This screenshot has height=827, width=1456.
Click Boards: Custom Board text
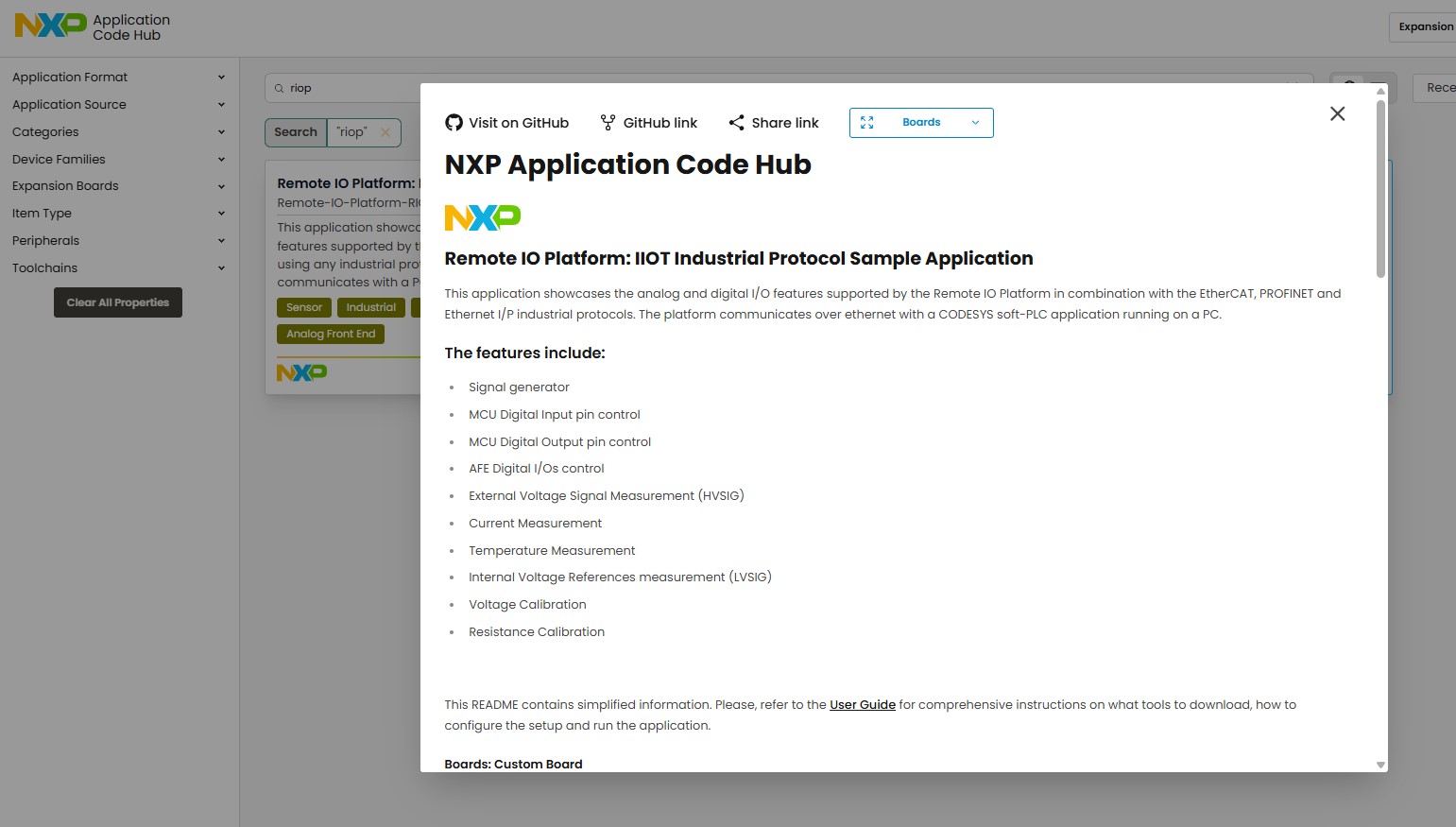[x=514, y=765]
